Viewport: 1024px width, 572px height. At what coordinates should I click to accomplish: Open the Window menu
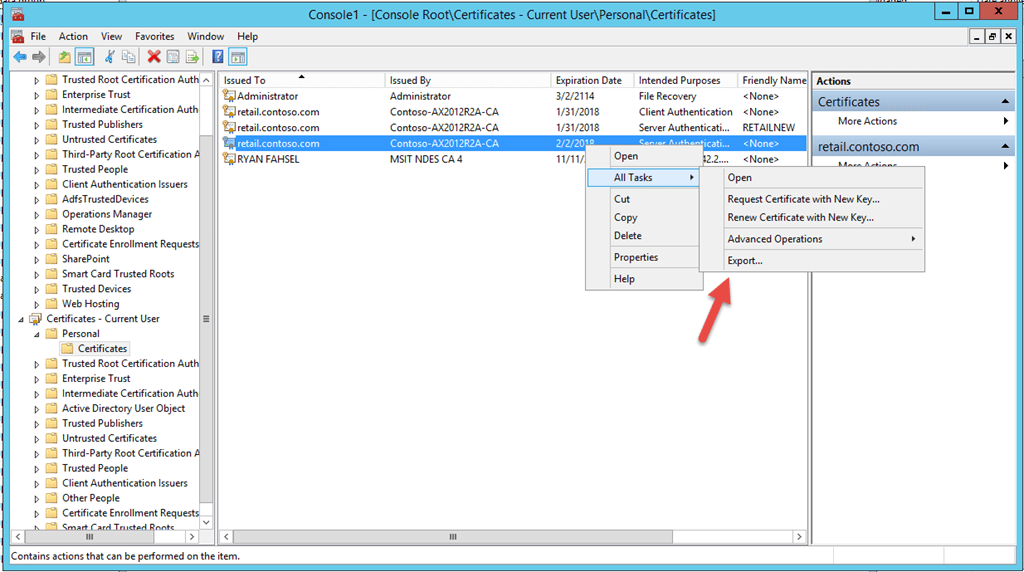206,37
